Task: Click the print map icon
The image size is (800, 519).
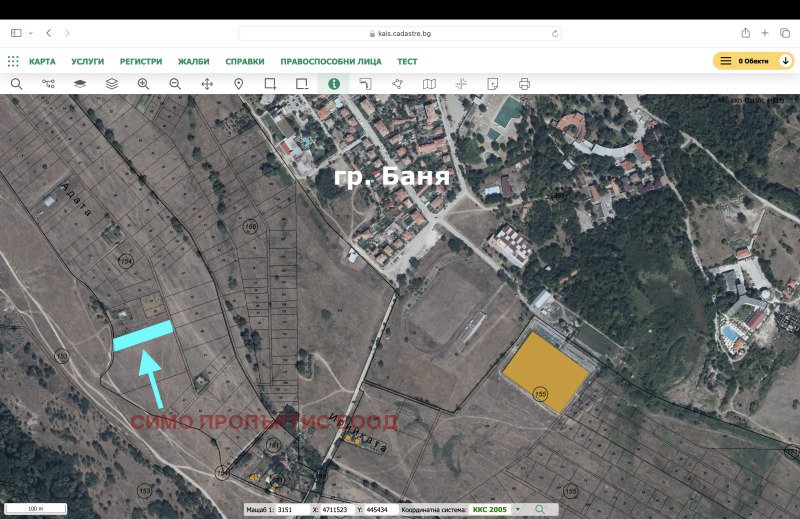Action: (524, 84)
